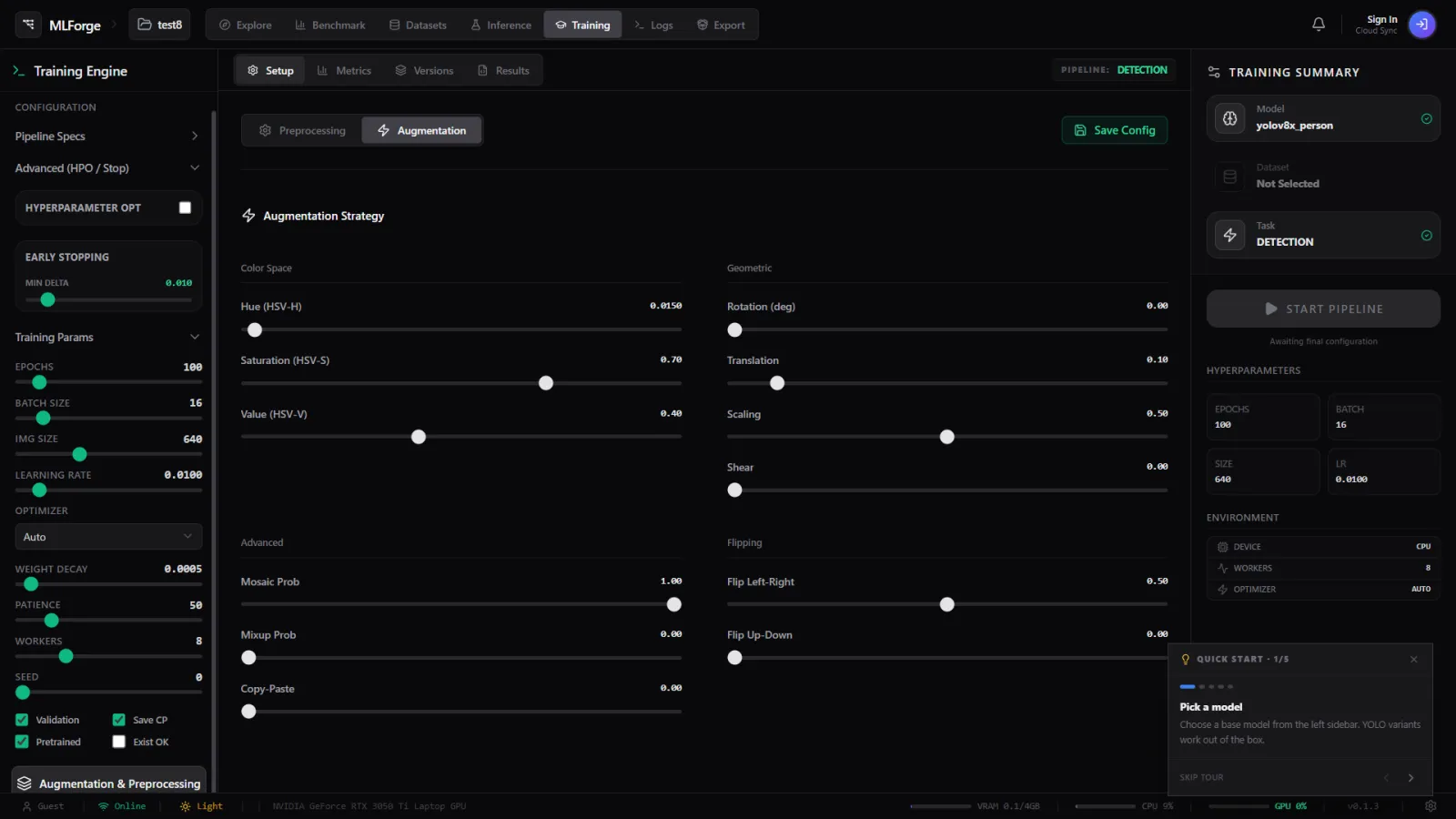
Task: Click the Online wifi status indicator
Action: pyautogui.click(x=122, y=806)
